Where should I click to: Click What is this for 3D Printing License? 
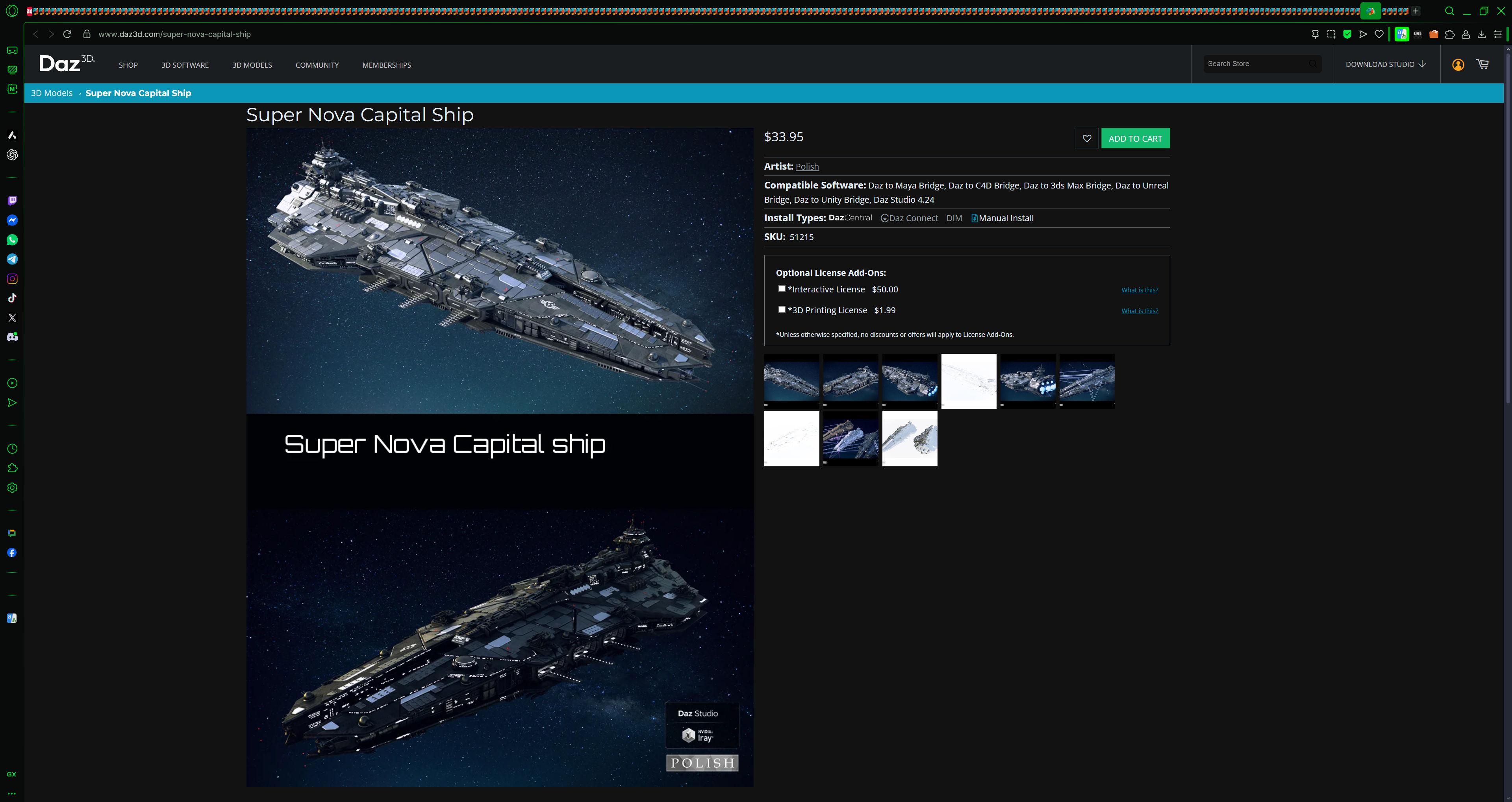click(x=1139, y=311)
